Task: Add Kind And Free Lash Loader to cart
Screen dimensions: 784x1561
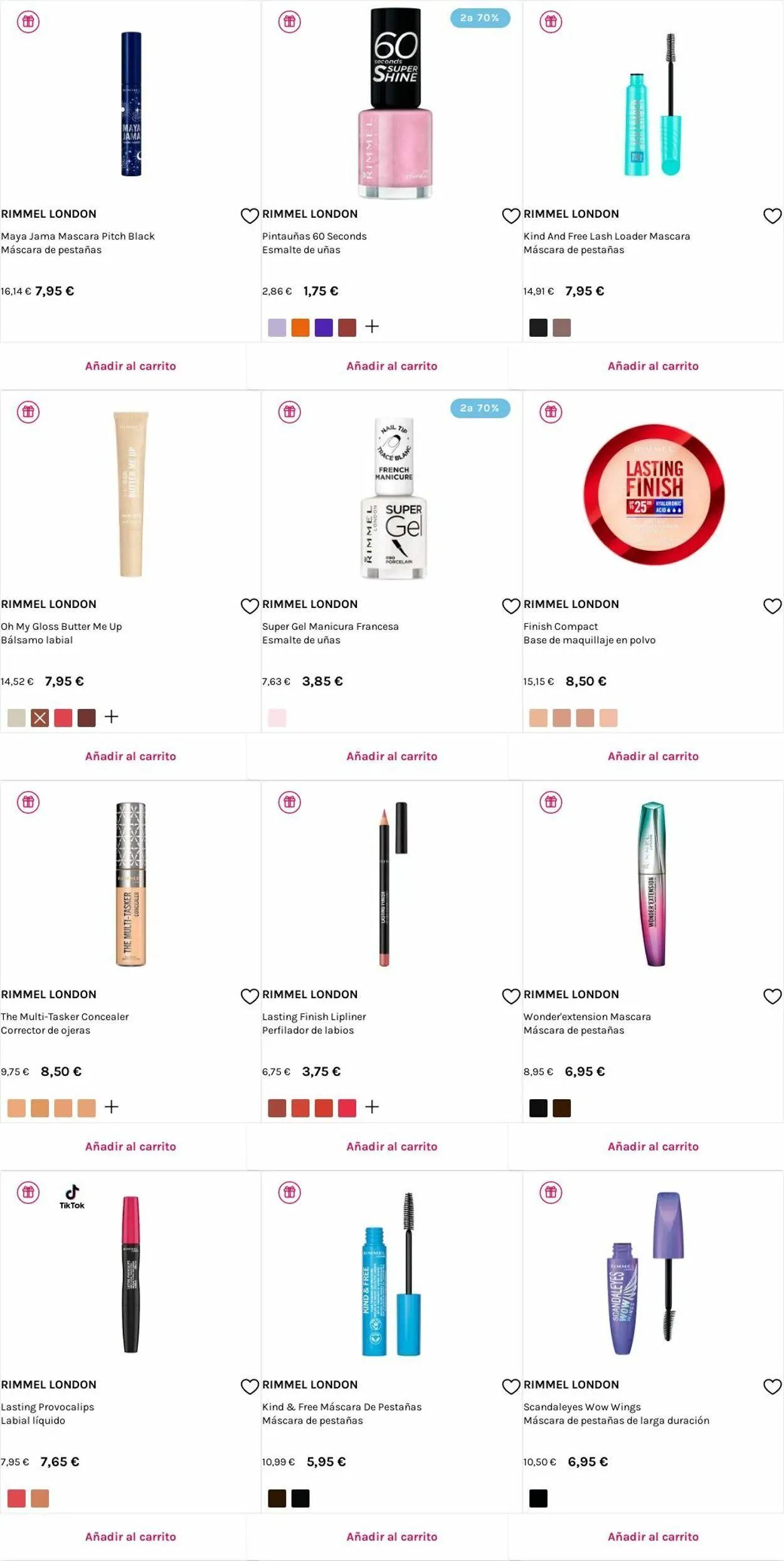Action: point(653,366)
